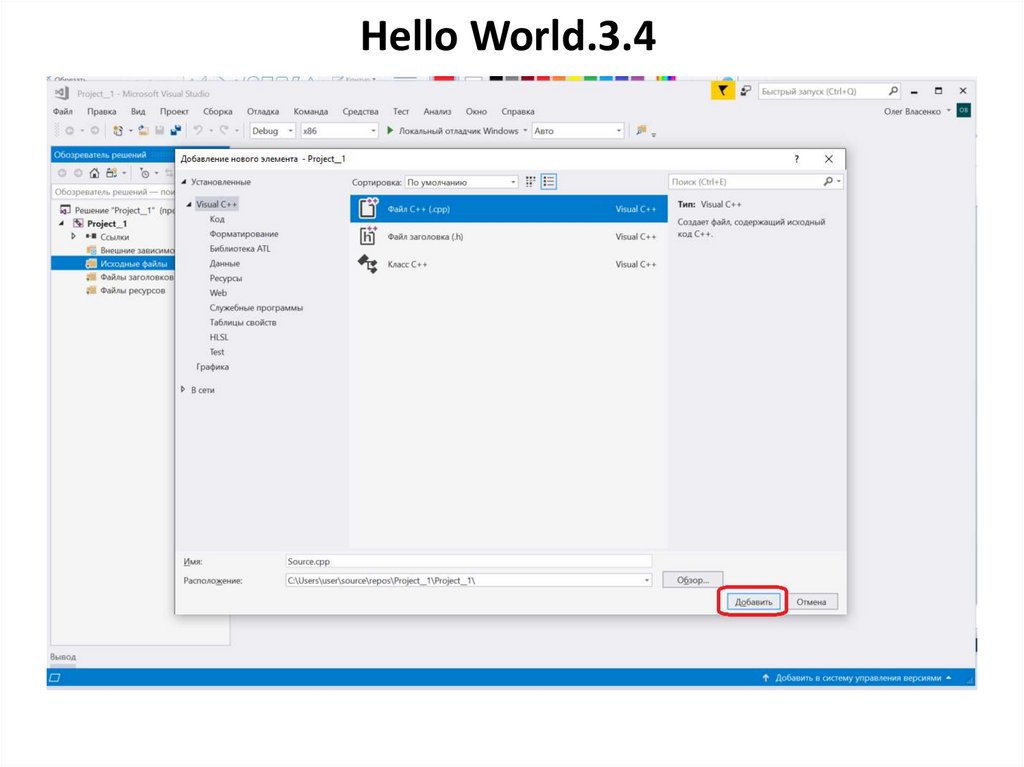Viewport: 1024px width, 767px height.
Task: Open the Debug configuration dropdown
Action: [273, 131]
